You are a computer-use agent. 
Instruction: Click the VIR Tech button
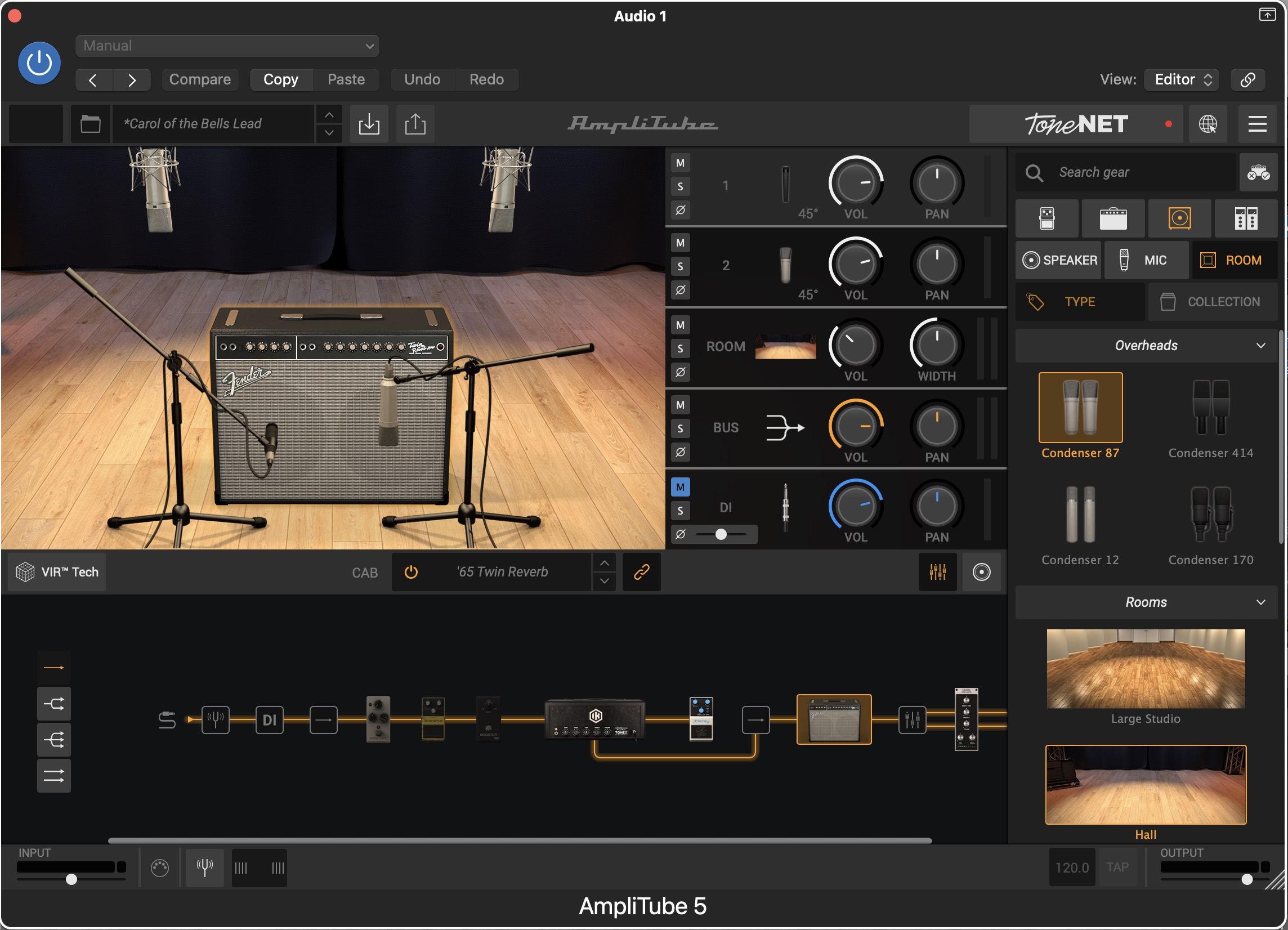click(57, 573)
